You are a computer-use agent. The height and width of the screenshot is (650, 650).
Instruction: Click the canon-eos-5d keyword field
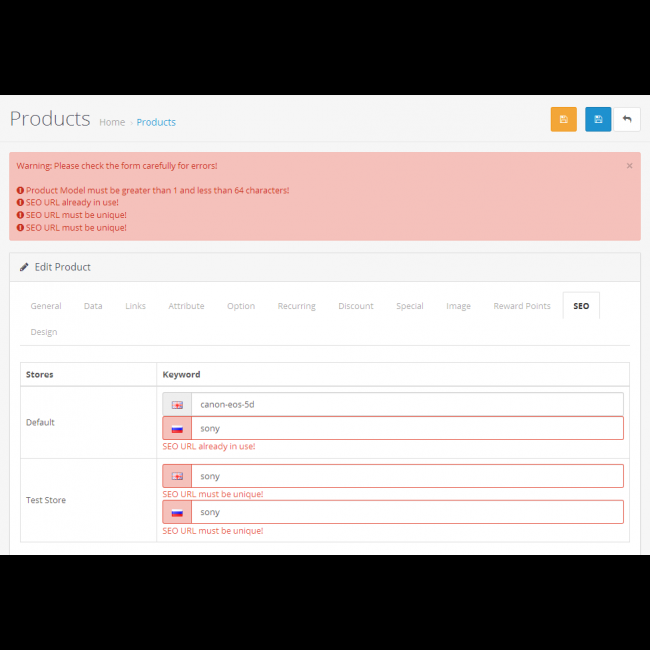tap(406, 405)
